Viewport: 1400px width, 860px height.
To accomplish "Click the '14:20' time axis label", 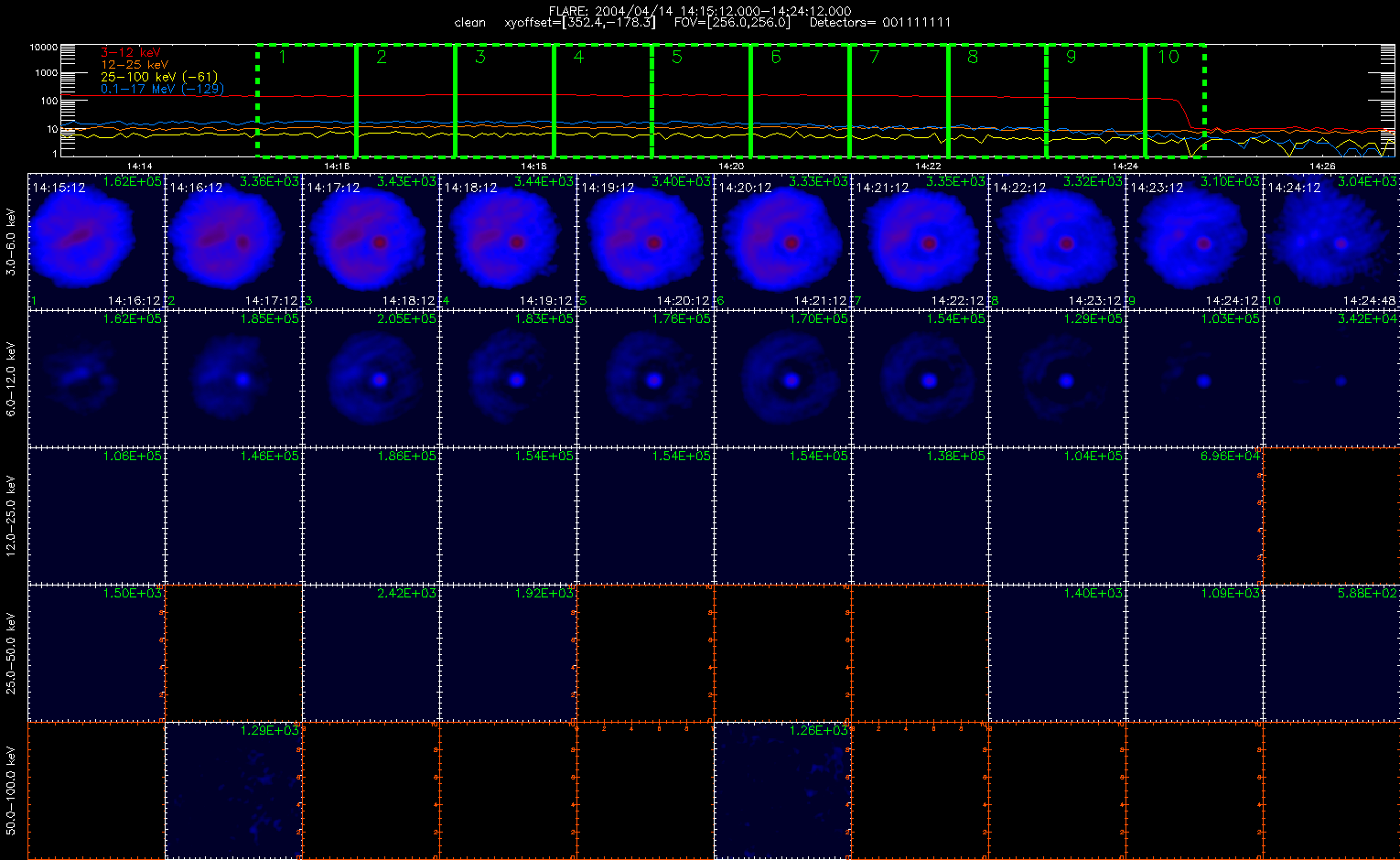I will pos(731,166).
